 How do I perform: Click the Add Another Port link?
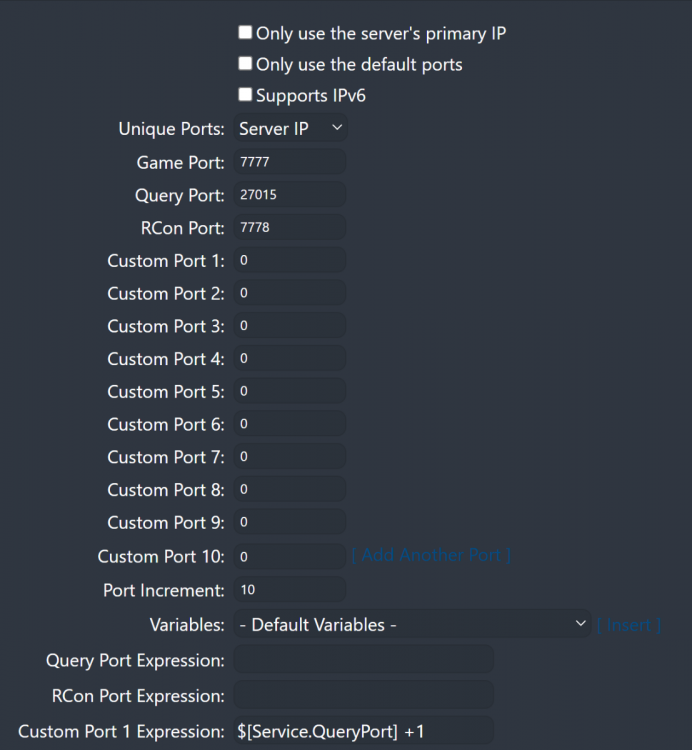click(431, 555)
